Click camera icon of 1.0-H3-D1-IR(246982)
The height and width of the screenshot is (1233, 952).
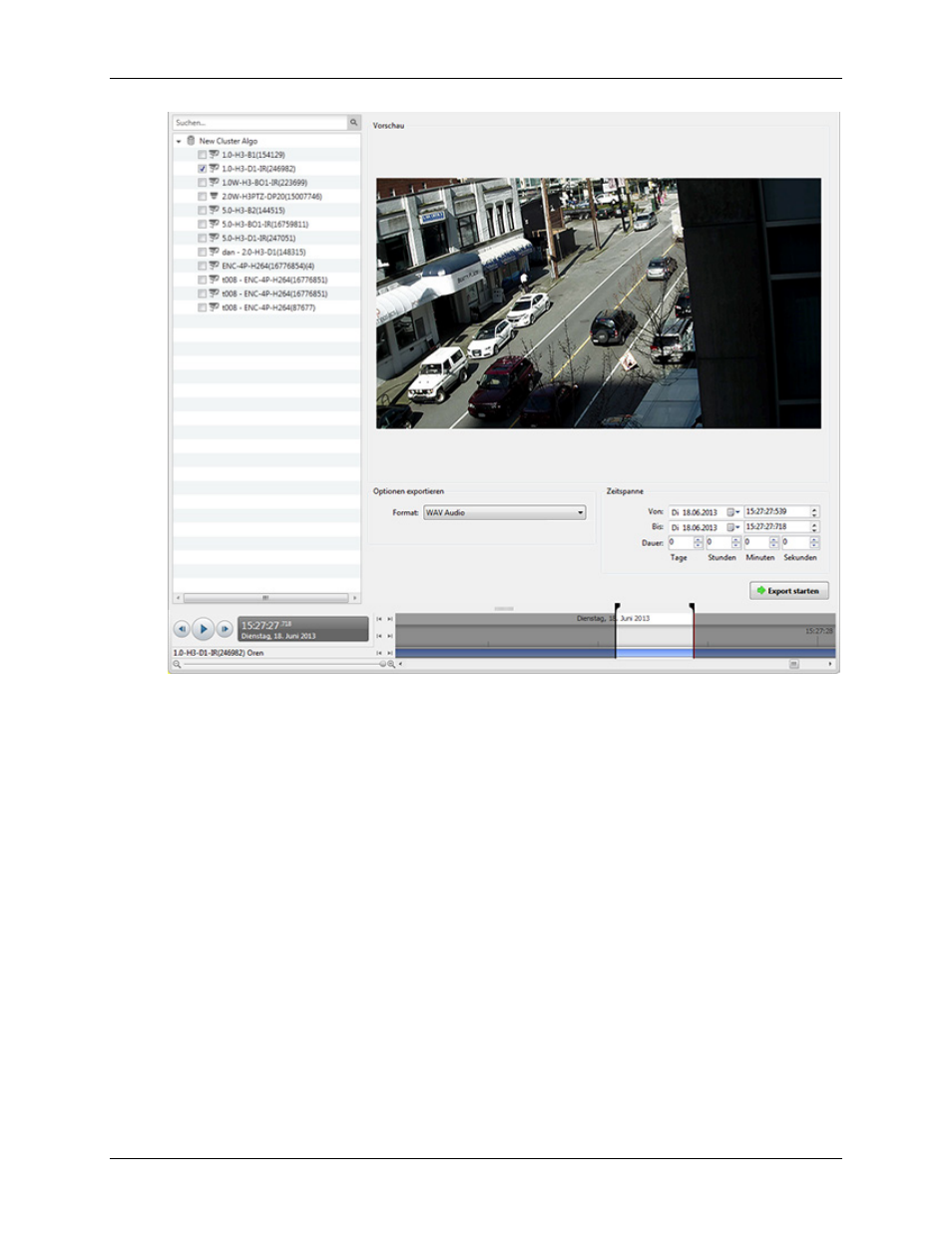coord(214,169)
